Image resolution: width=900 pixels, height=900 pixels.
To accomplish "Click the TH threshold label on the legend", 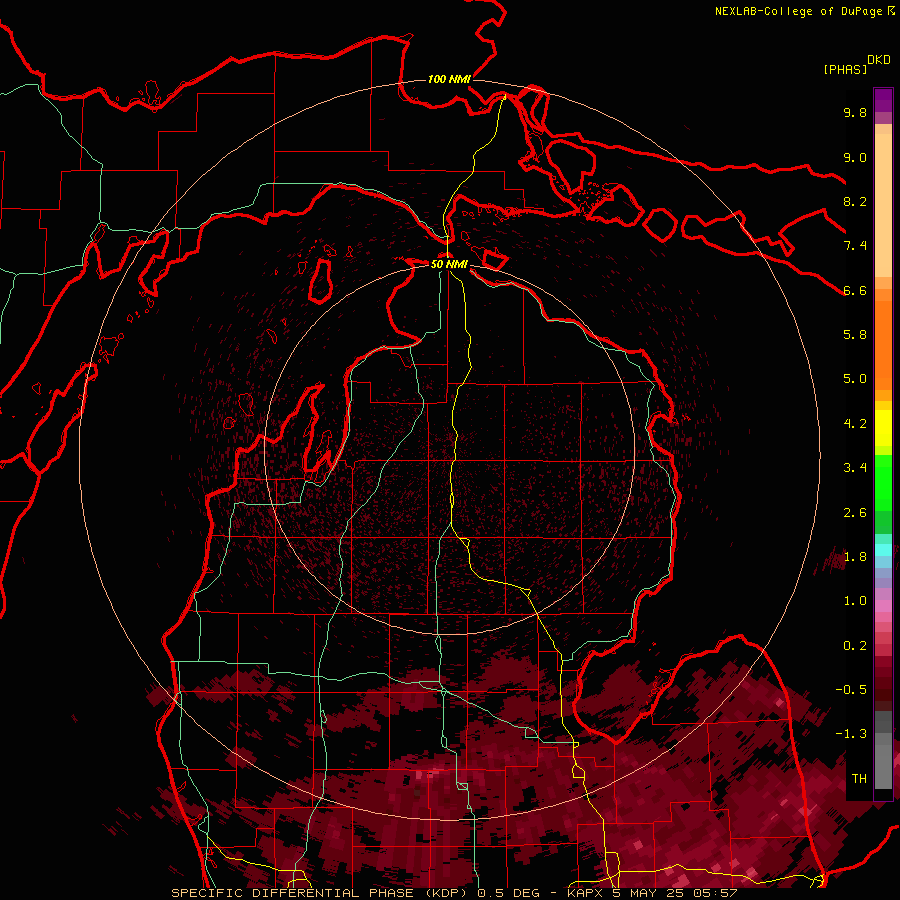I will click(x=859, y=779).
